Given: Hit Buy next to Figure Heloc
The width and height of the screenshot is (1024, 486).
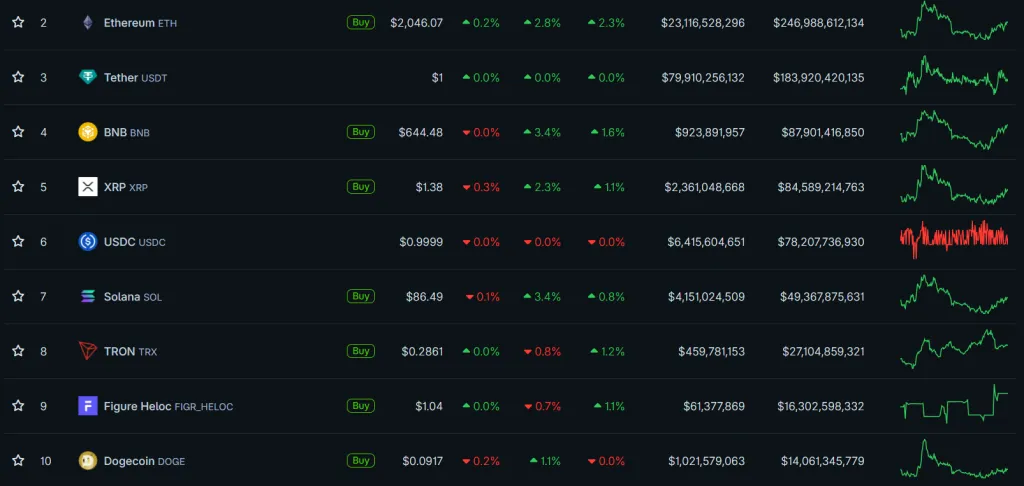Looking at the screenshot, I should [360, 406].
